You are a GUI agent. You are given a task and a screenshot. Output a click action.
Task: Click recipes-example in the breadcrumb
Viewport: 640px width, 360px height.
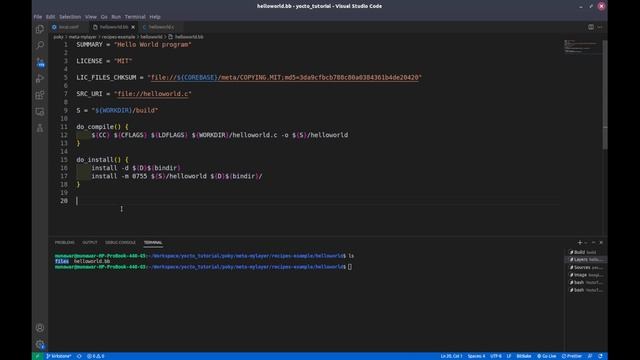tap(118, 37)
